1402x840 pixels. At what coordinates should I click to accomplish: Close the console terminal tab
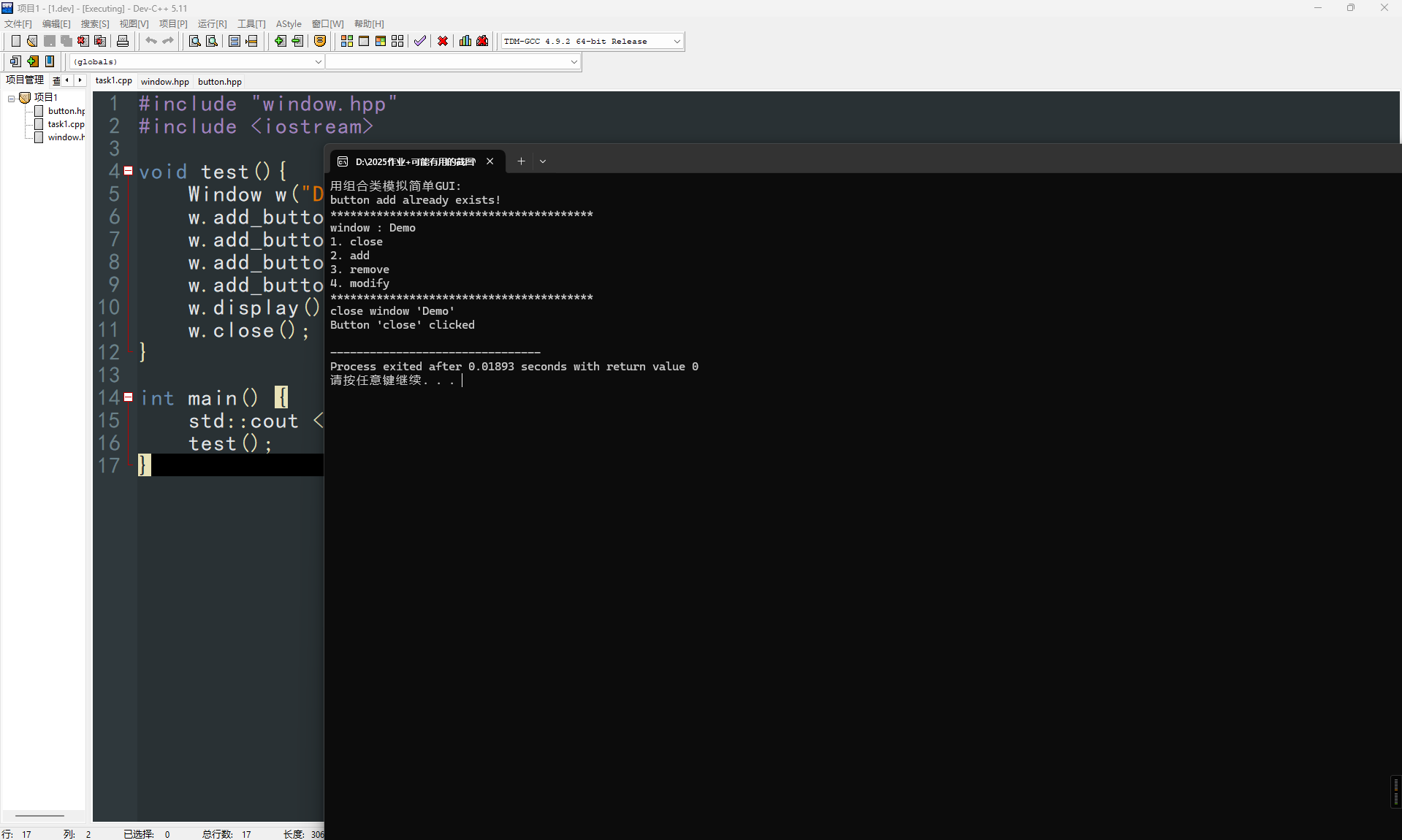pos(490,161)
